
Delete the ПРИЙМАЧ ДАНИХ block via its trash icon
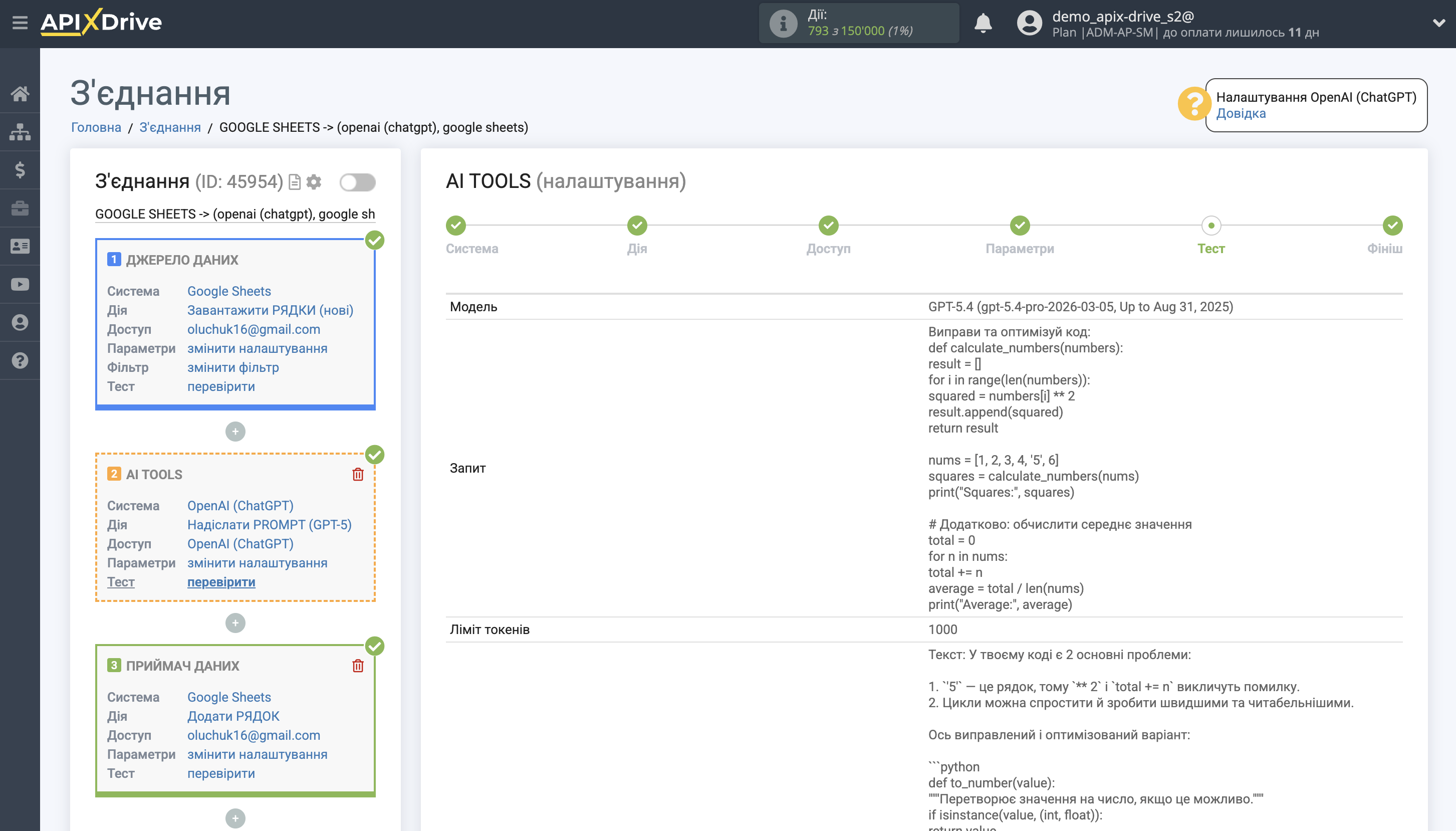[358, 666]
